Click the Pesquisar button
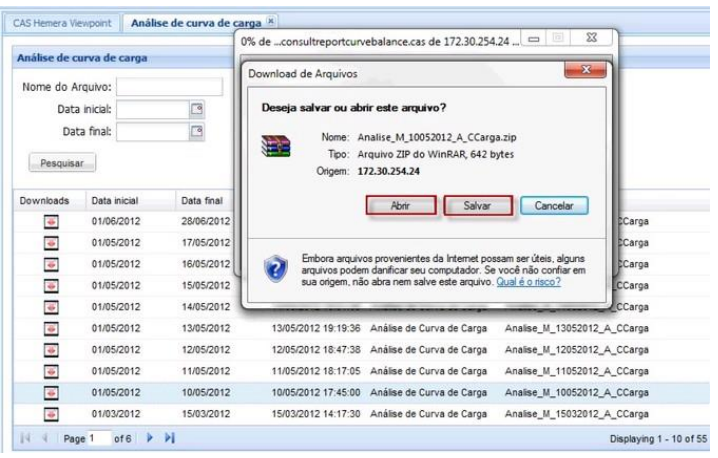718x458 pixels. coord(62,162)
